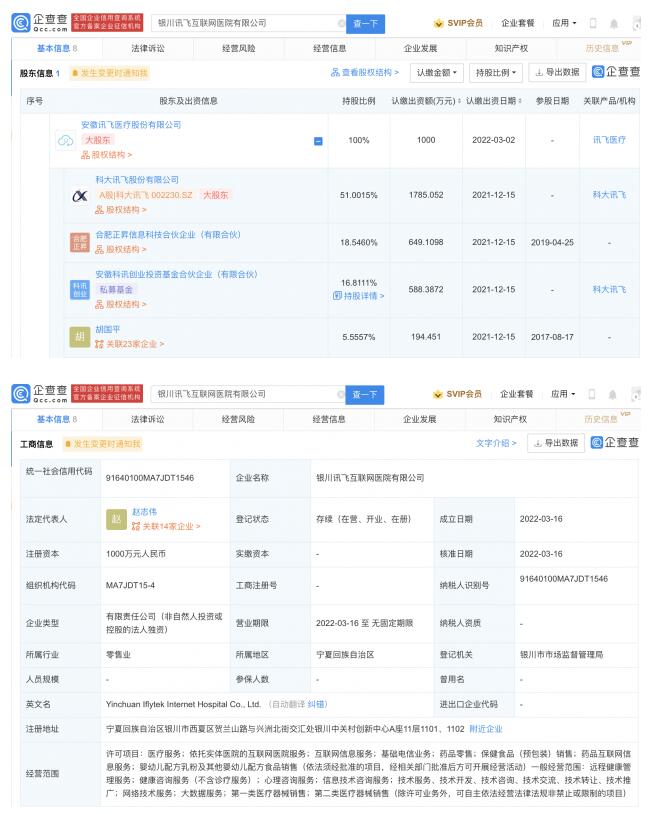Click 企业套餐 above 股东信息 section
Viewport: 649px width, 814px height.
coord(517,23)
